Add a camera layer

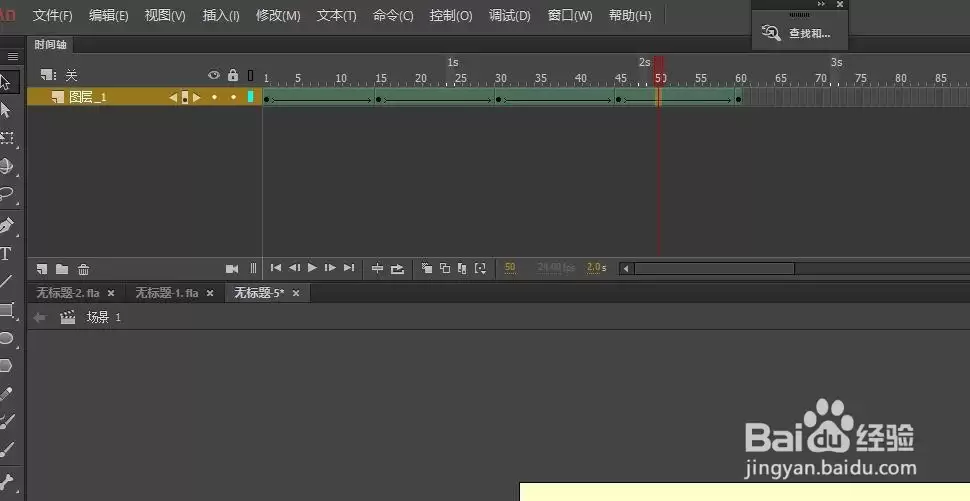pyautogui.click(x=232, y=268)
